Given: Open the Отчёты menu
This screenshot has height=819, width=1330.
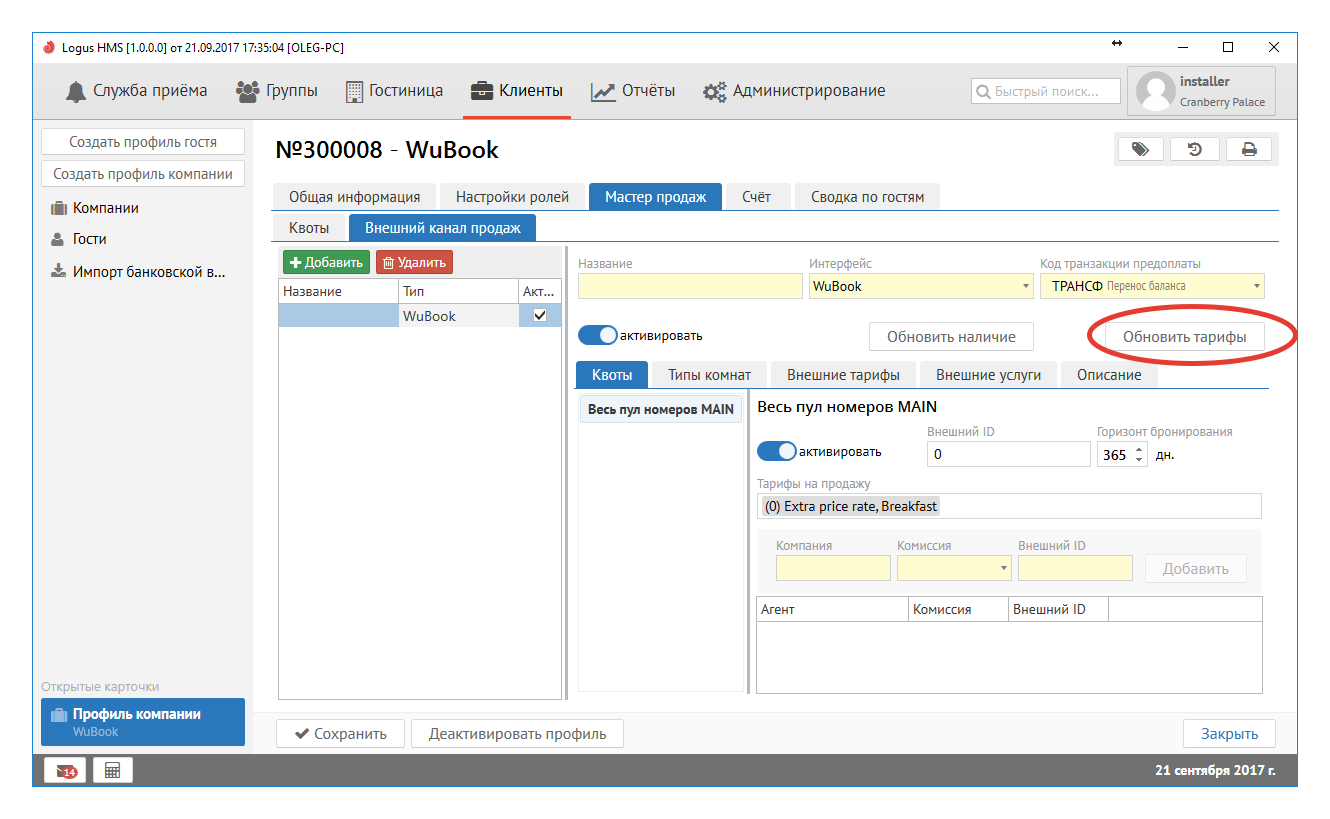Looking at the screenshot, I should (x=633, y=91).
